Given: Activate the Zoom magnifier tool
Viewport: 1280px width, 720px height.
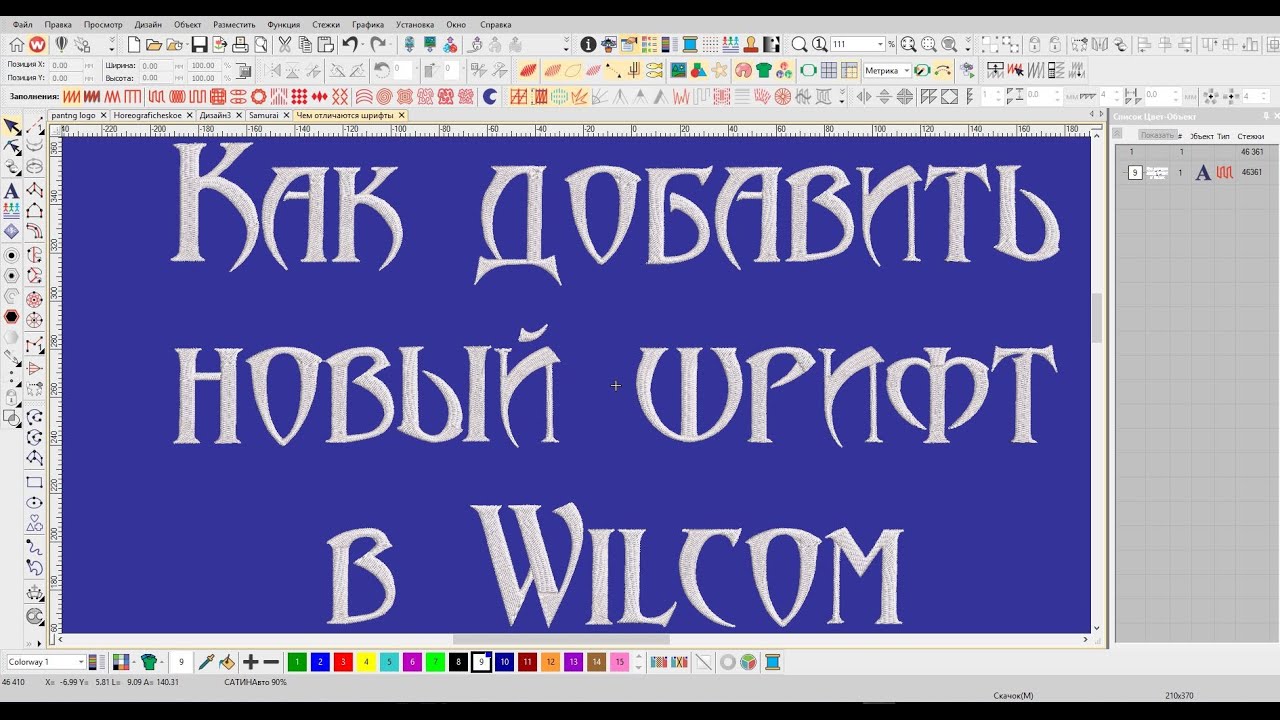Looking at the screenshot, I should point(799,44).
